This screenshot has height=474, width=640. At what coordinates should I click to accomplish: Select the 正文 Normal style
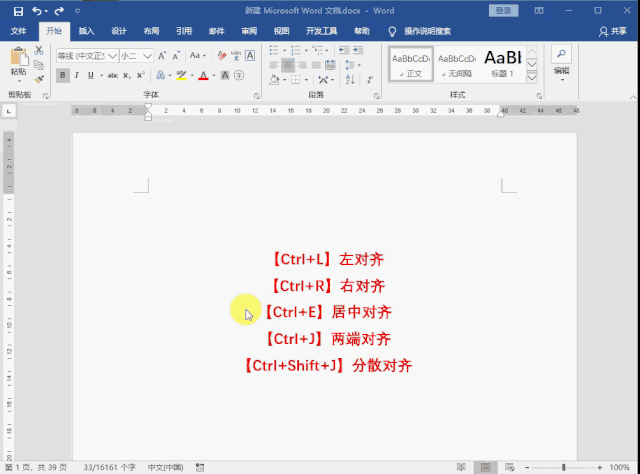(411, 65)
